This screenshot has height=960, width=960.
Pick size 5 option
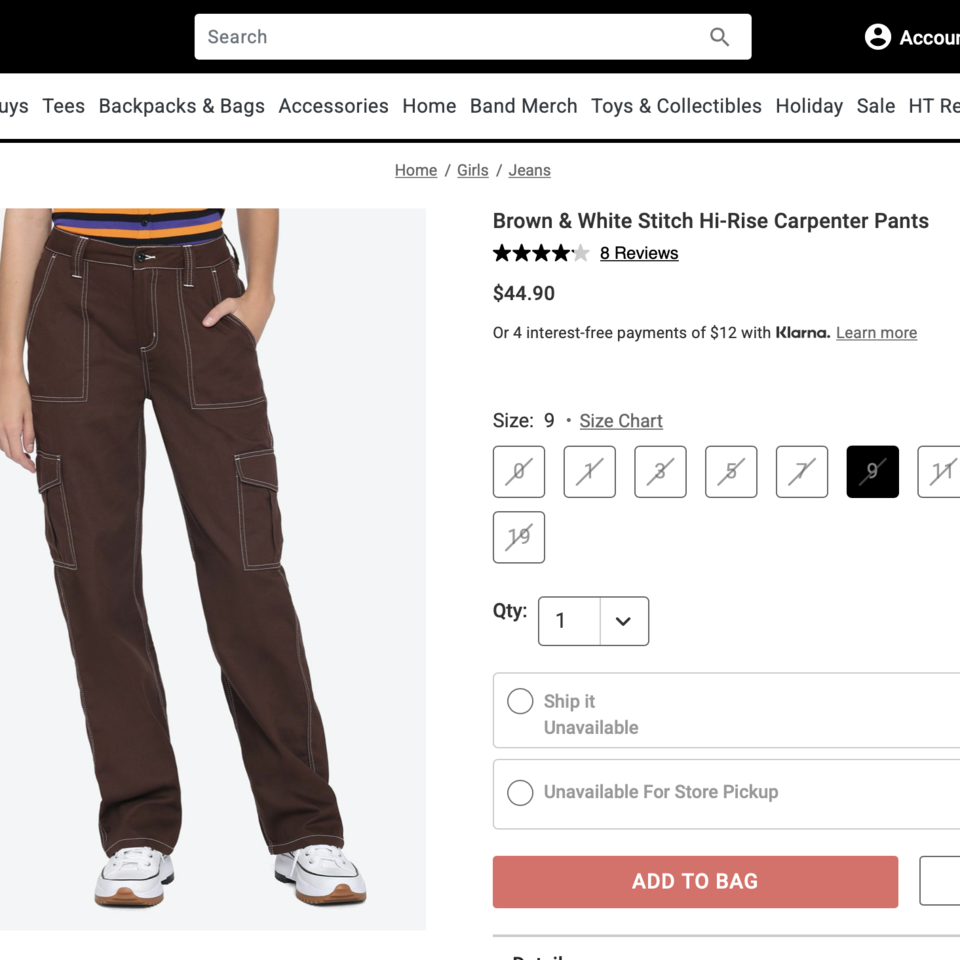731,472
